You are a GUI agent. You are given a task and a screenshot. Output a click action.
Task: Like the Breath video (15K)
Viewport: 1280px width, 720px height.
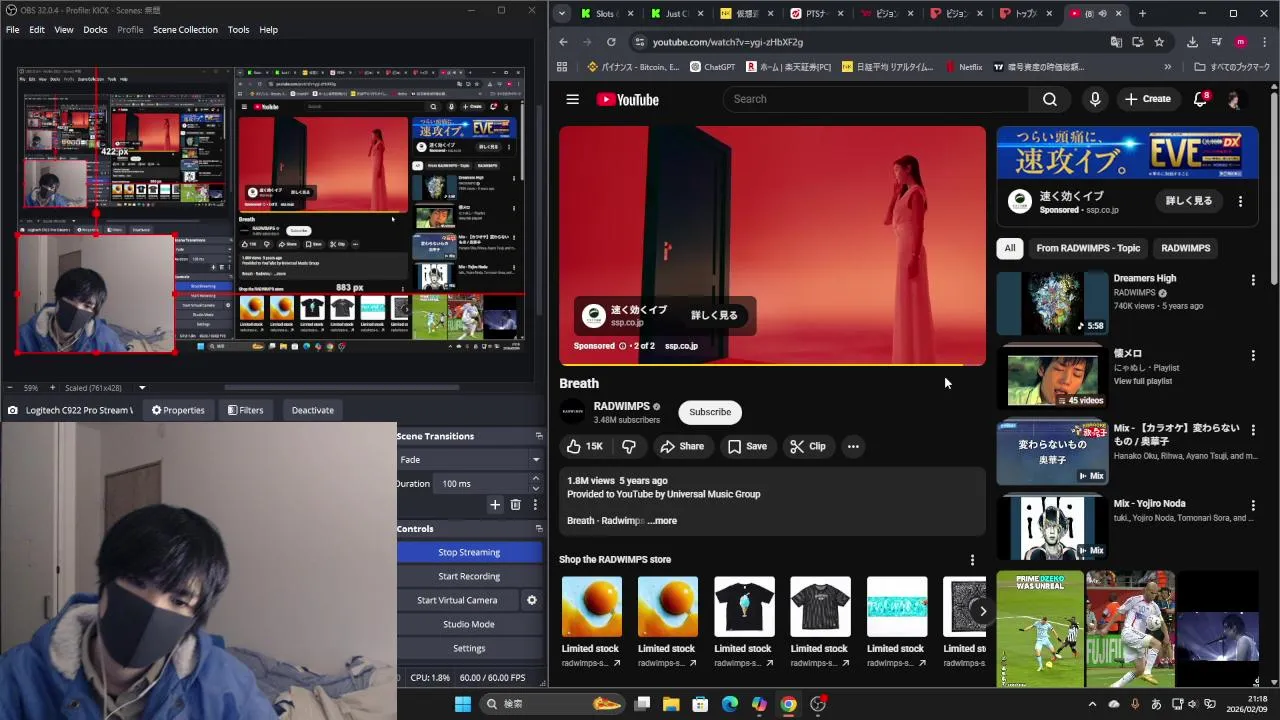[584, 446]
